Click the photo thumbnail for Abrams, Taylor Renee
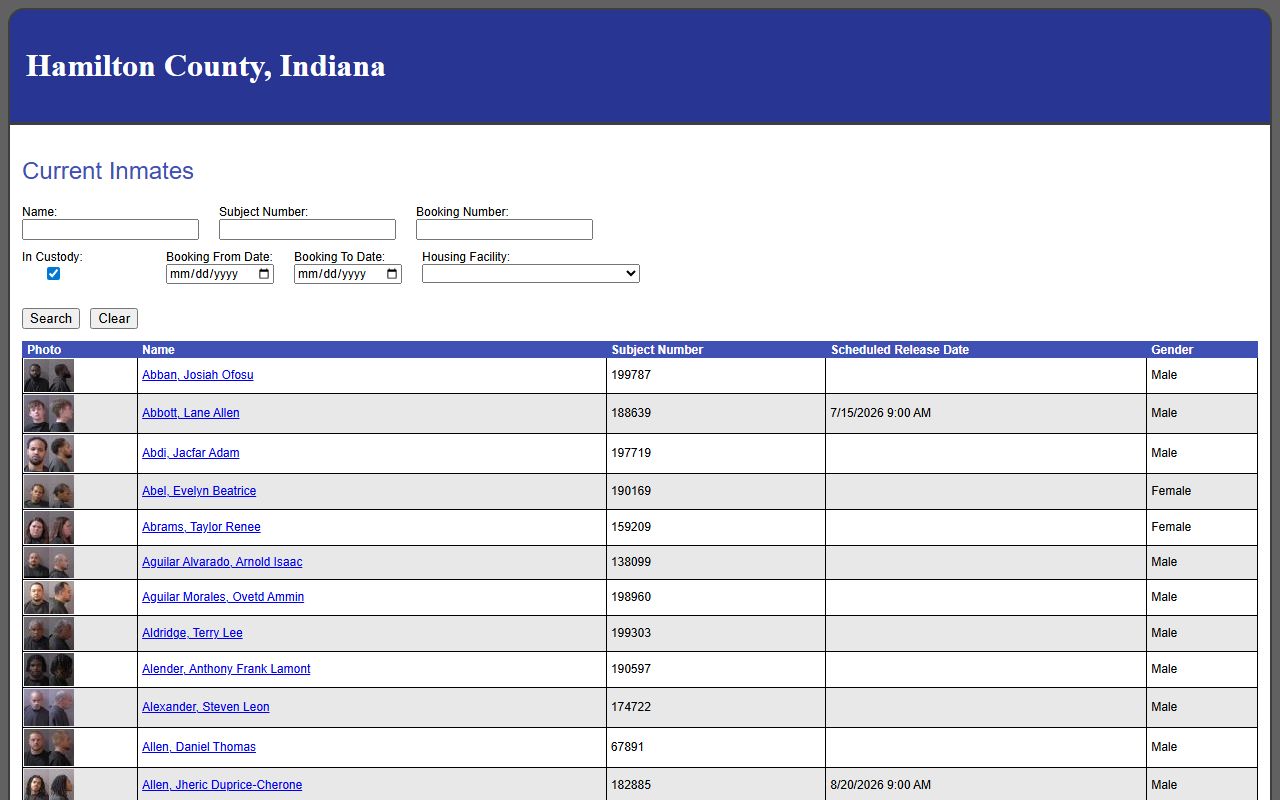Image resolution: width=1280 pixels, height=800 pixels. [x=49, y=528]
